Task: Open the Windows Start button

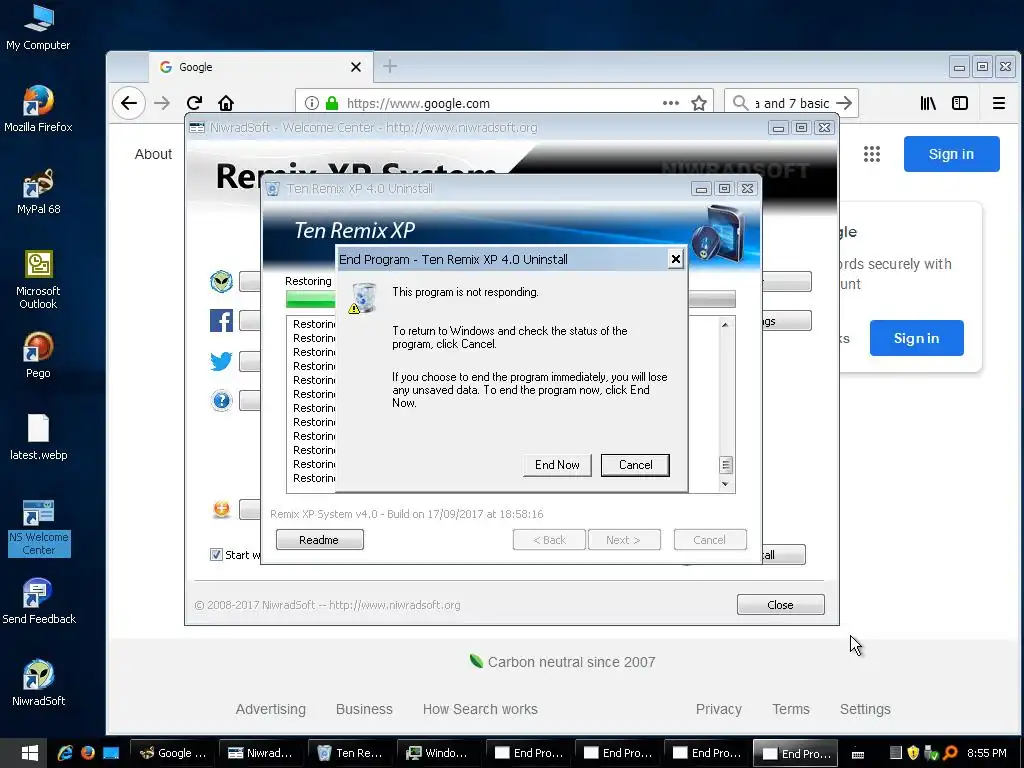Action: [x=29, y=753]
